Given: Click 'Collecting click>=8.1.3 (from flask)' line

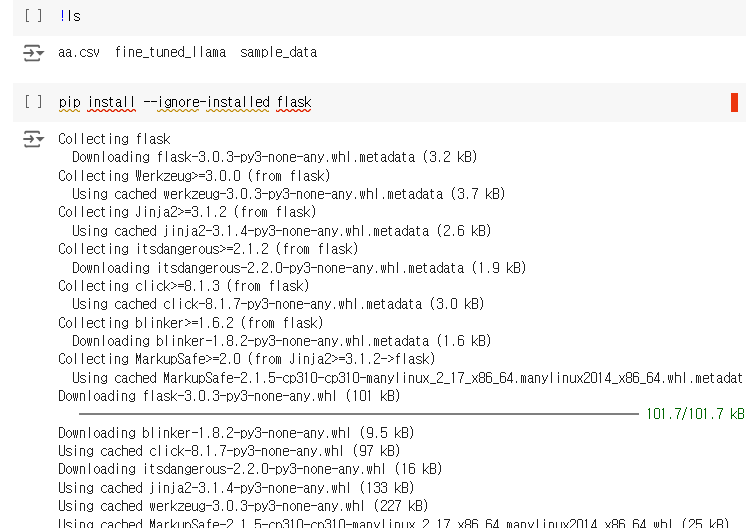Looking at the screenshot, I should click(184, 286).
